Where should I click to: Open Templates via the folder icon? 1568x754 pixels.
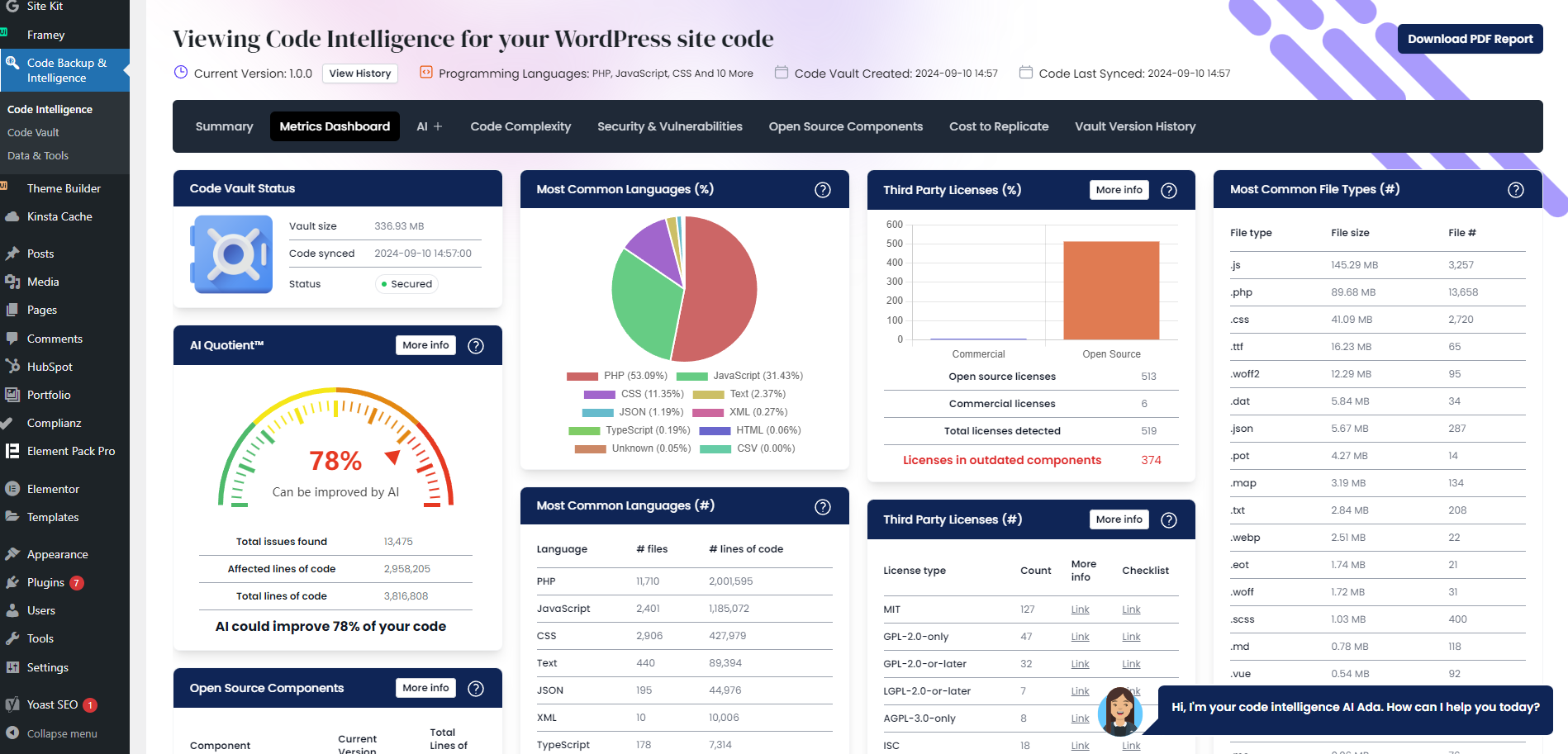[12, 517]
